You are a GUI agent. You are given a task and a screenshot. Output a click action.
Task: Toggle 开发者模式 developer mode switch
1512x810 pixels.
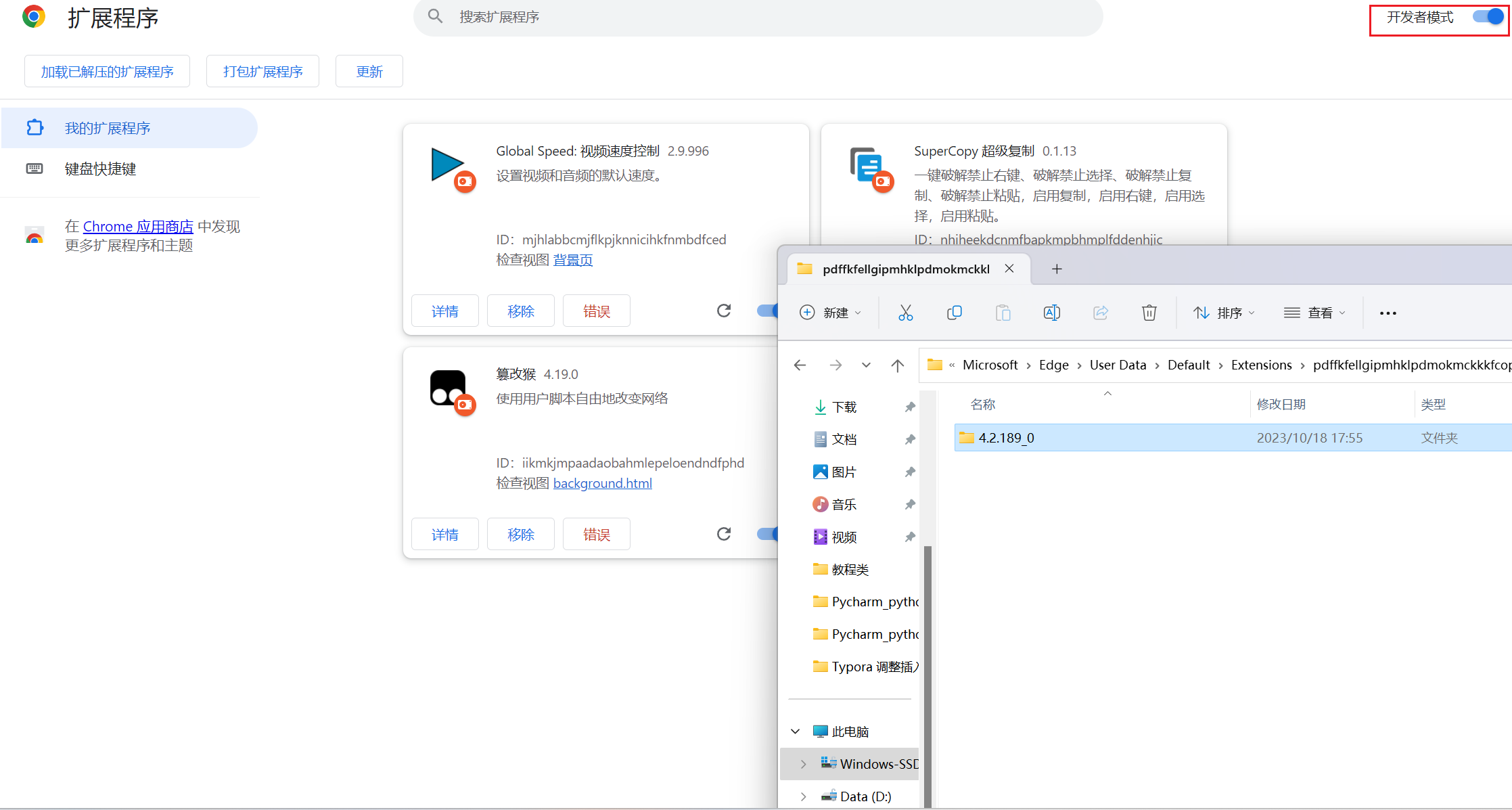[1488, 17]
